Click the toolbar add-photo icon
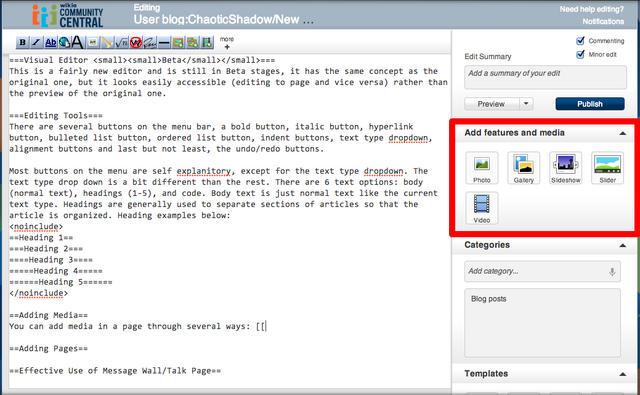Image resolution: width=640 pixels, height=395 pixels. [178, 42]
